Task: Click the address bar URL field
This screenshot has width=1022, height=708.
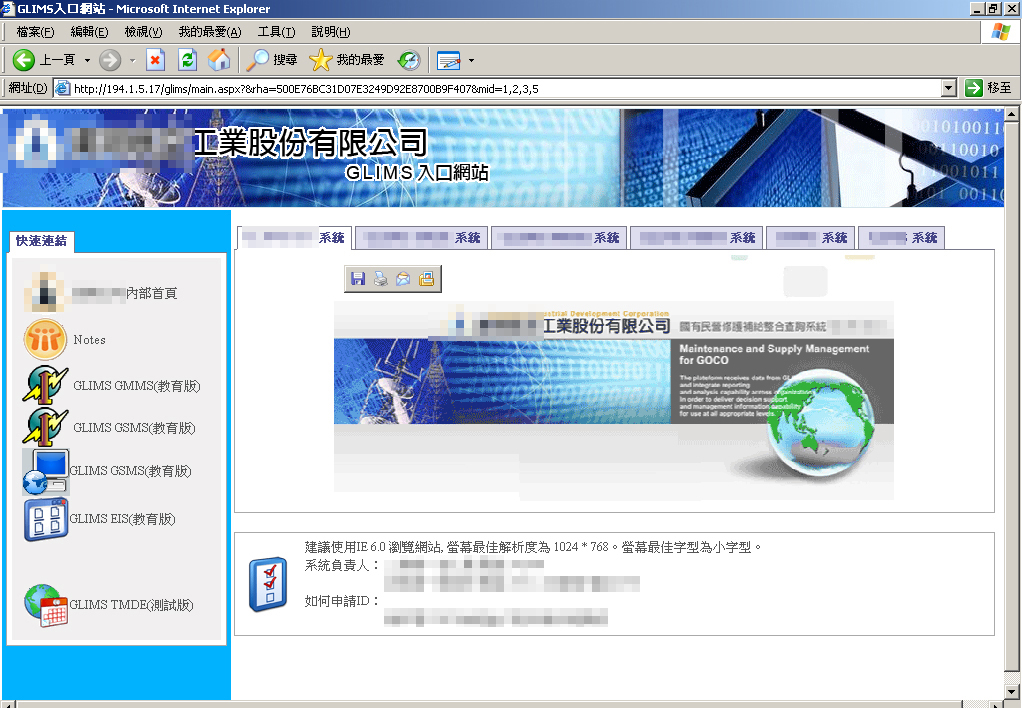Action: pyautogui.click(x=500, y=88)
